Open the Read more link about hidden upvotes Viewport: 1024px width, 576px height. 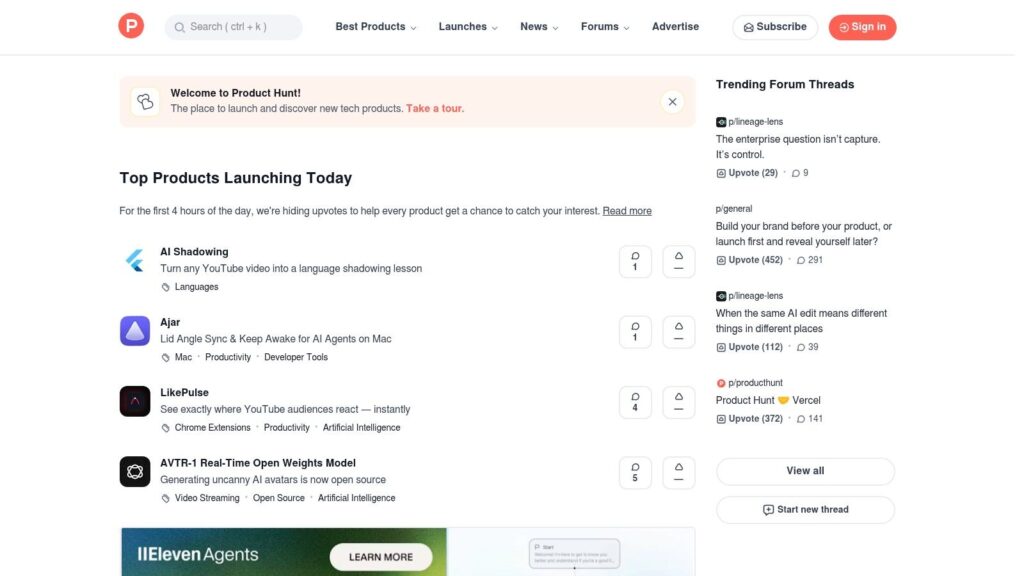627,211
